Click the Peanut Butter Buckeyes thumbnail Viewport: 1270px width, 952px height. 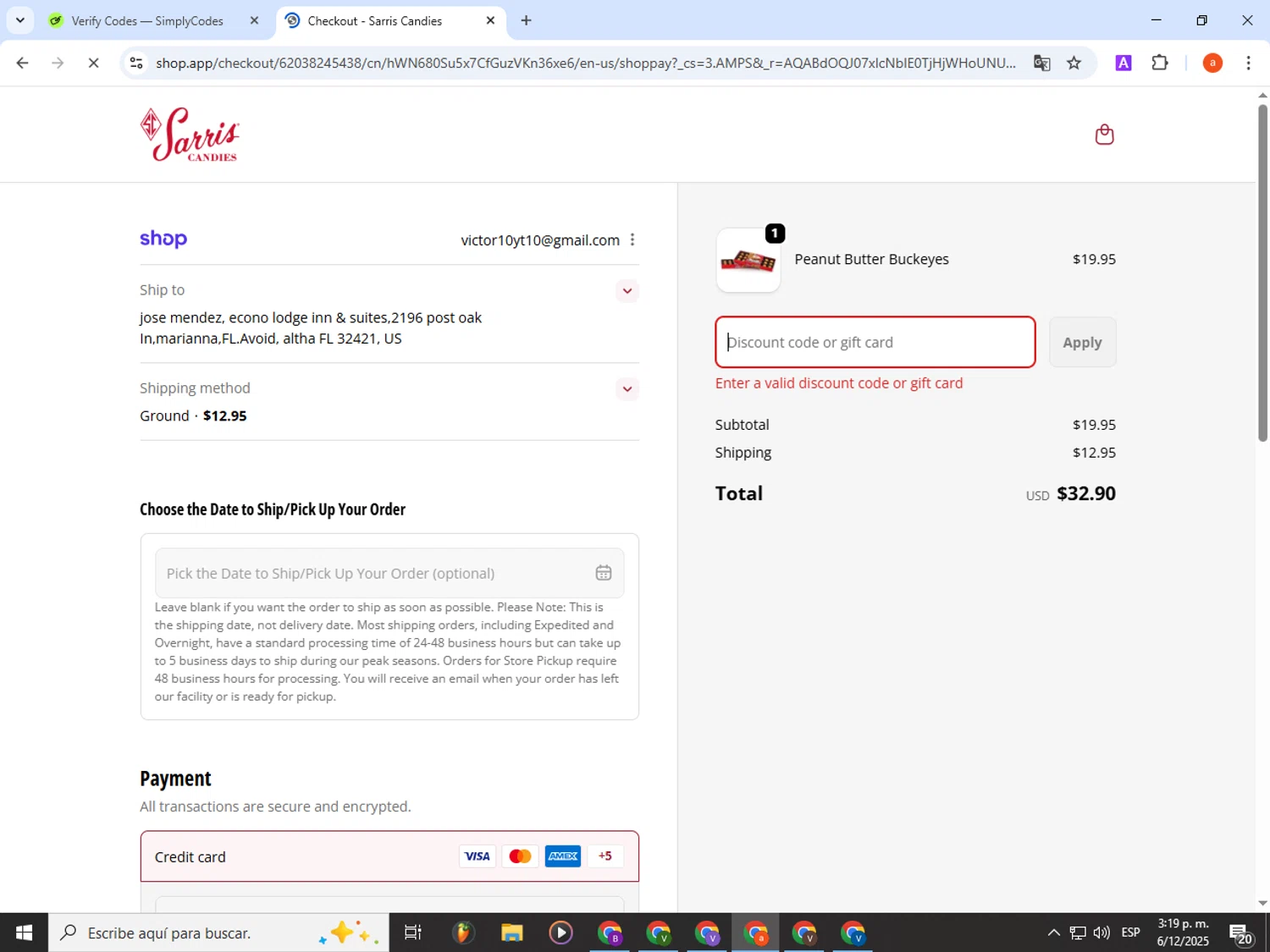pos(748,261)
